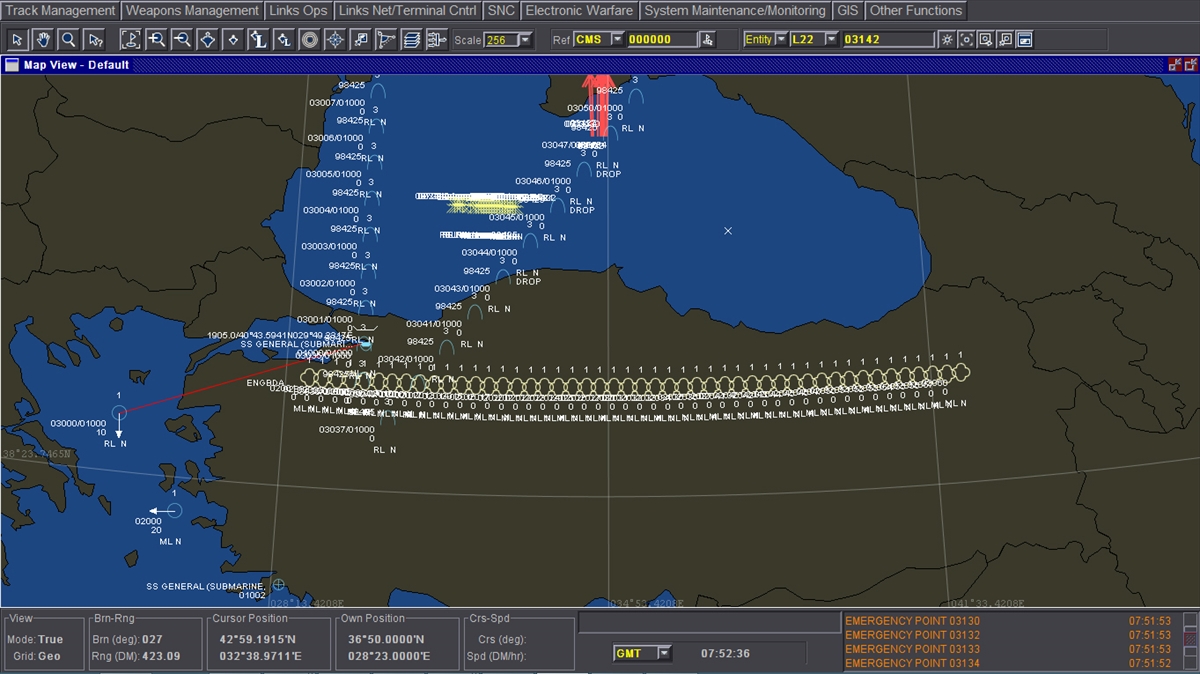Select the magnifier search tool
Image resolution: width=1200 pixels, height=674 pixels.
68,40
